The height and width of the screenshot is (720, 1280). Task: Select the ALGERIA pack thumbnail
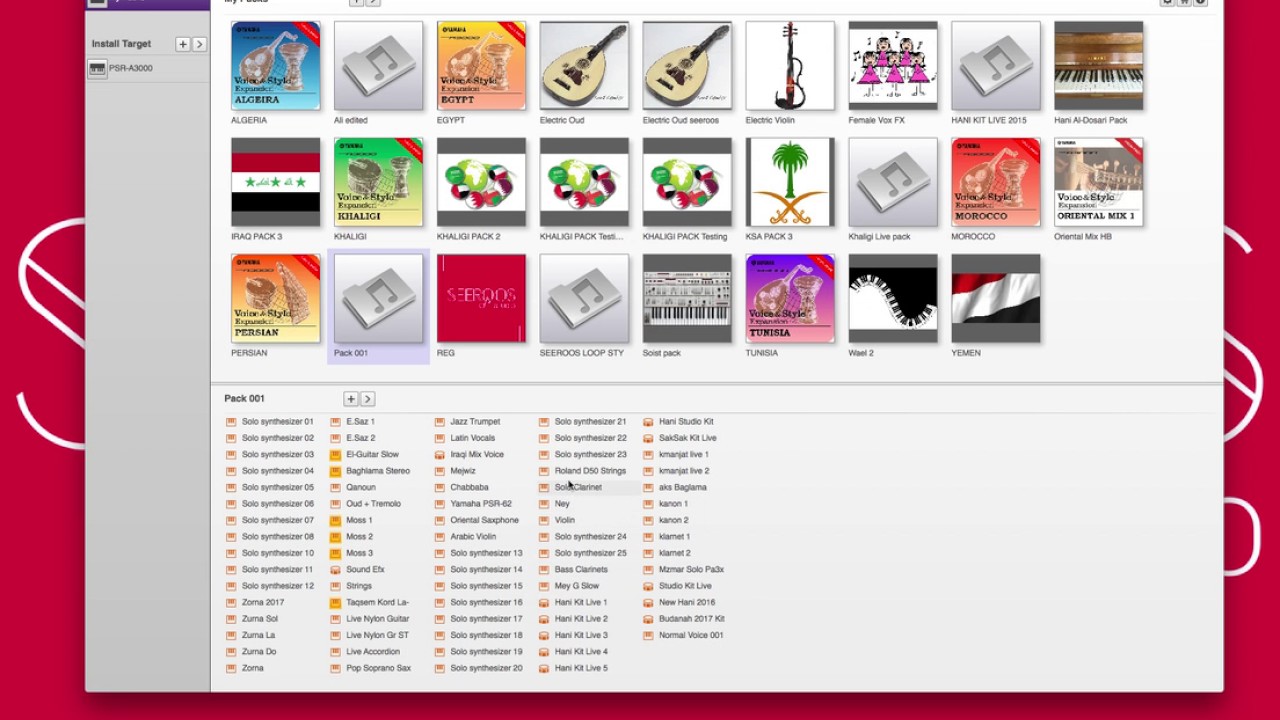click(x=275, y=65)
